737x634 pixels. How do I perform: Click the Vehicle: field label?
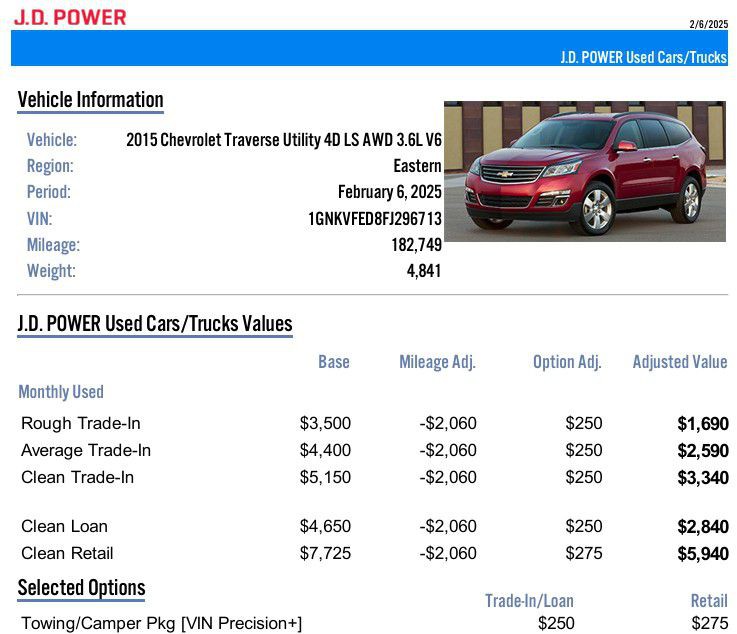[x=52, y=140]
